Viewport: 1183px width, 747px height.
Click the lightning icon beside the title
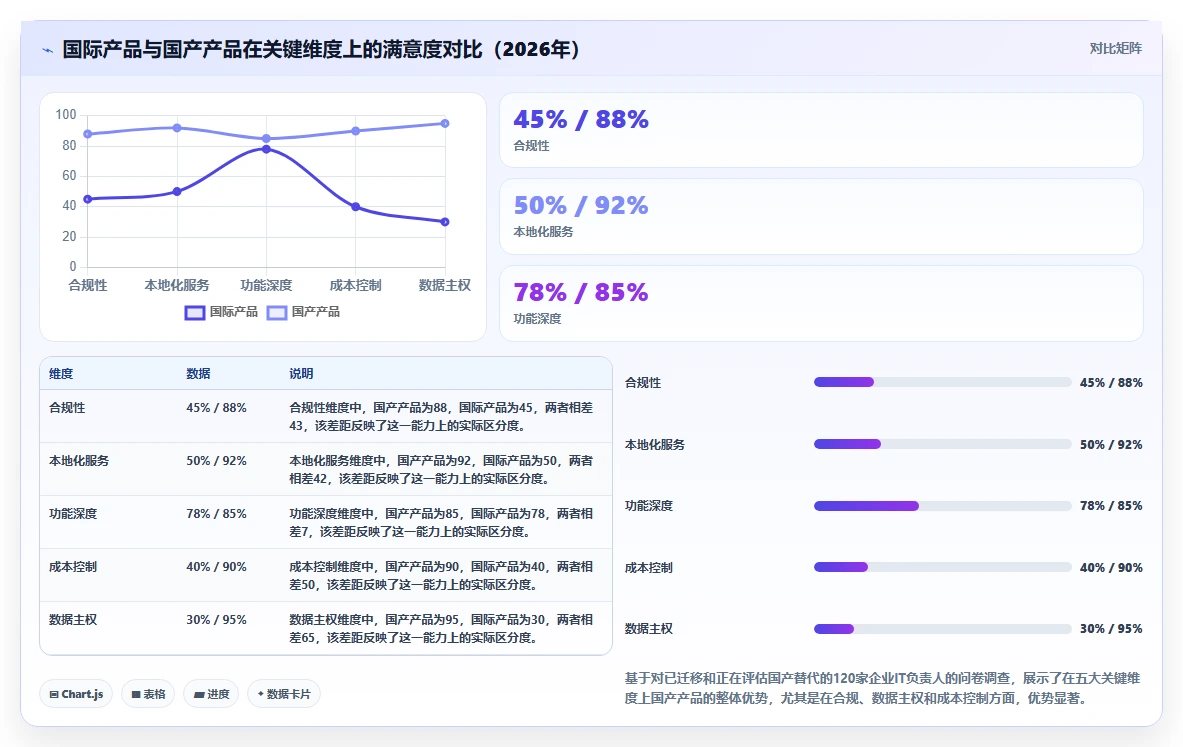tap(48, 51)
